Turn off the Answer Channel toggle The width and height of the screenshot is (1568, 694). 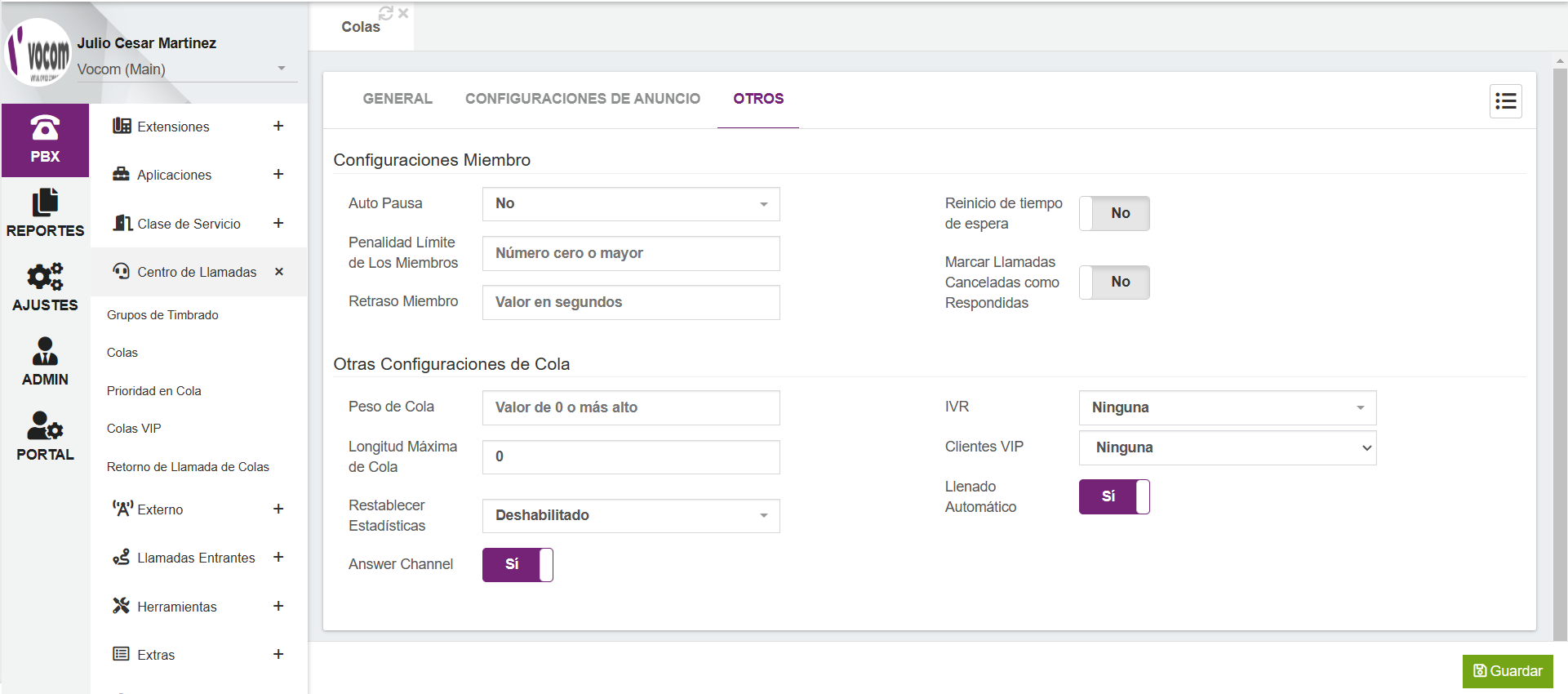pos(517,564)
